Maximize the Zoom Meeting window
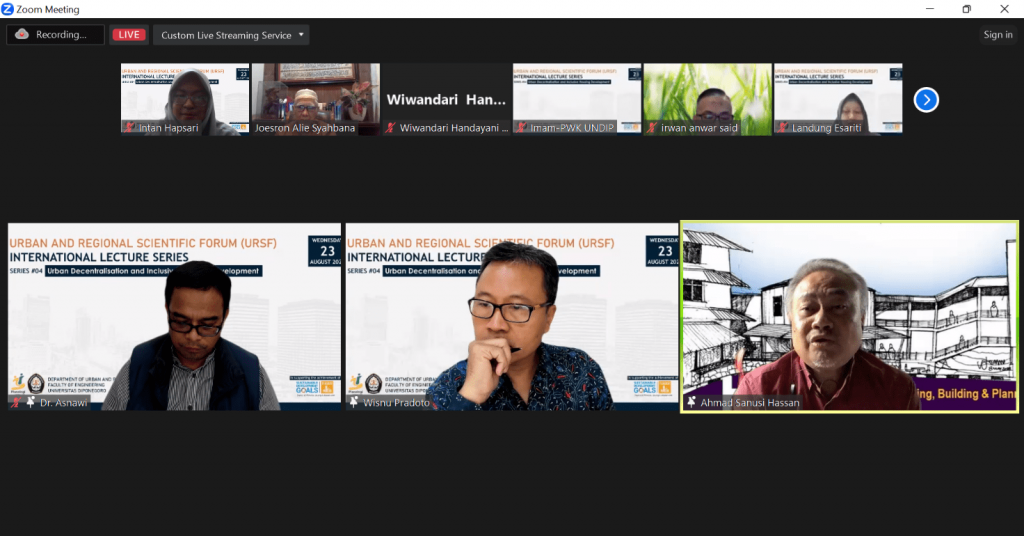The height and width of the screenshot is (536, 1024). (x=966, y=9)
